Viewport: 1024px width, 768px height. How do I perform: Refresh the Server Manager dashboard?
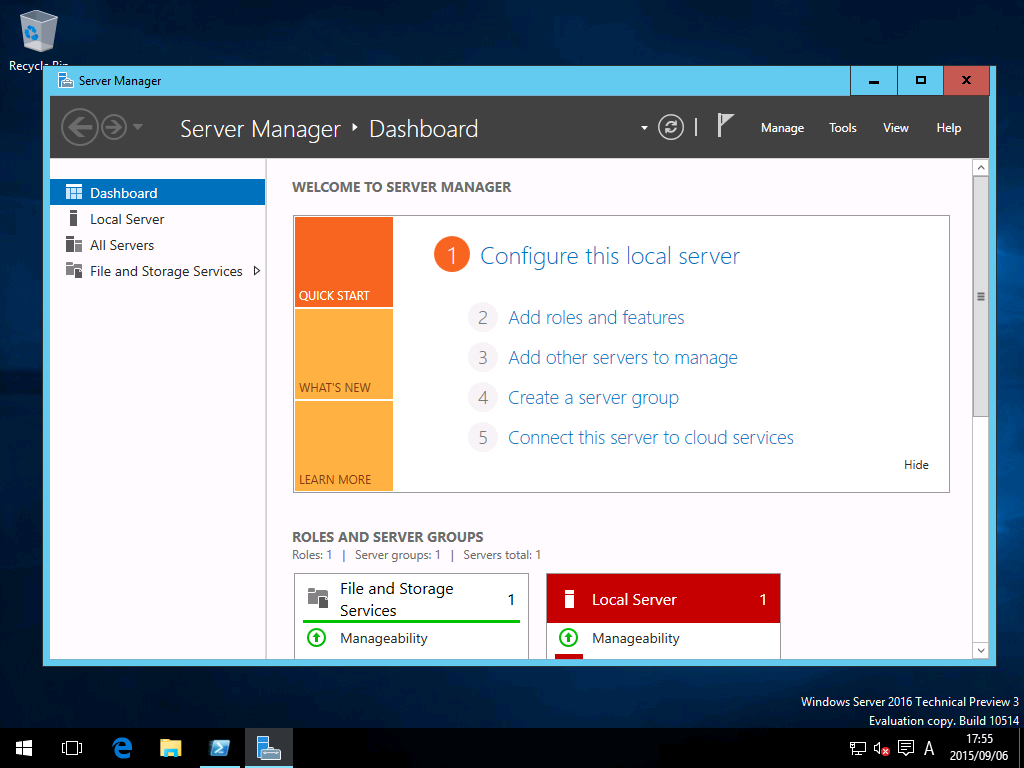(671, 127)
